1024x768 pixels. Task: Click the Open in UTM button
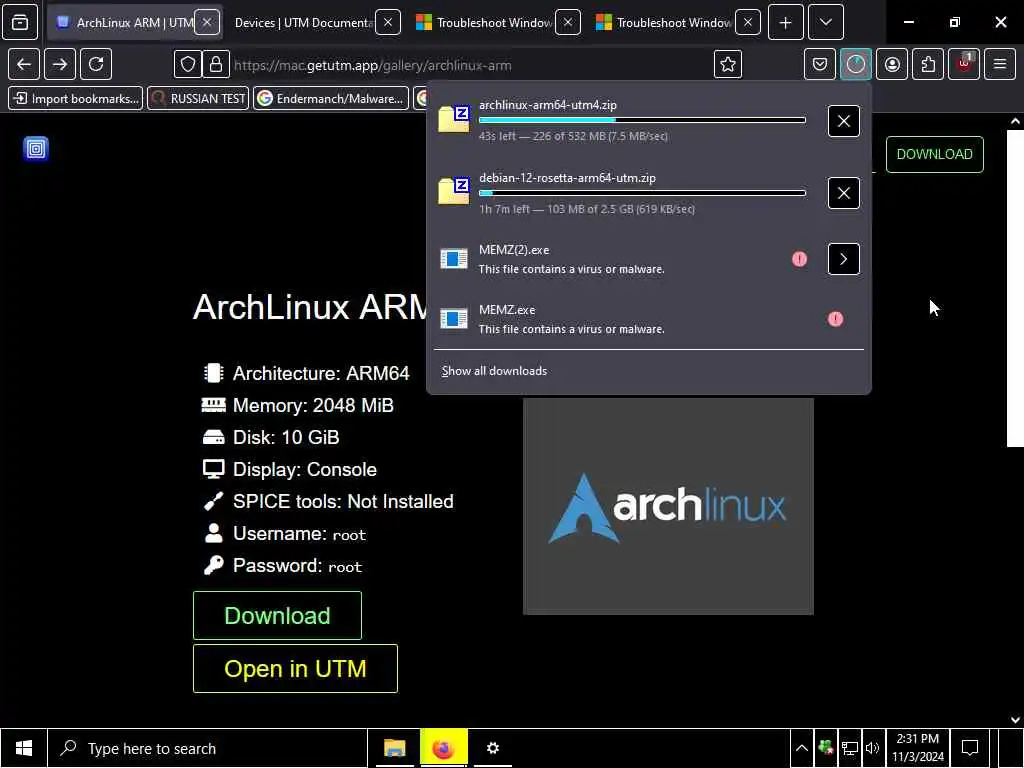point(295,669)
